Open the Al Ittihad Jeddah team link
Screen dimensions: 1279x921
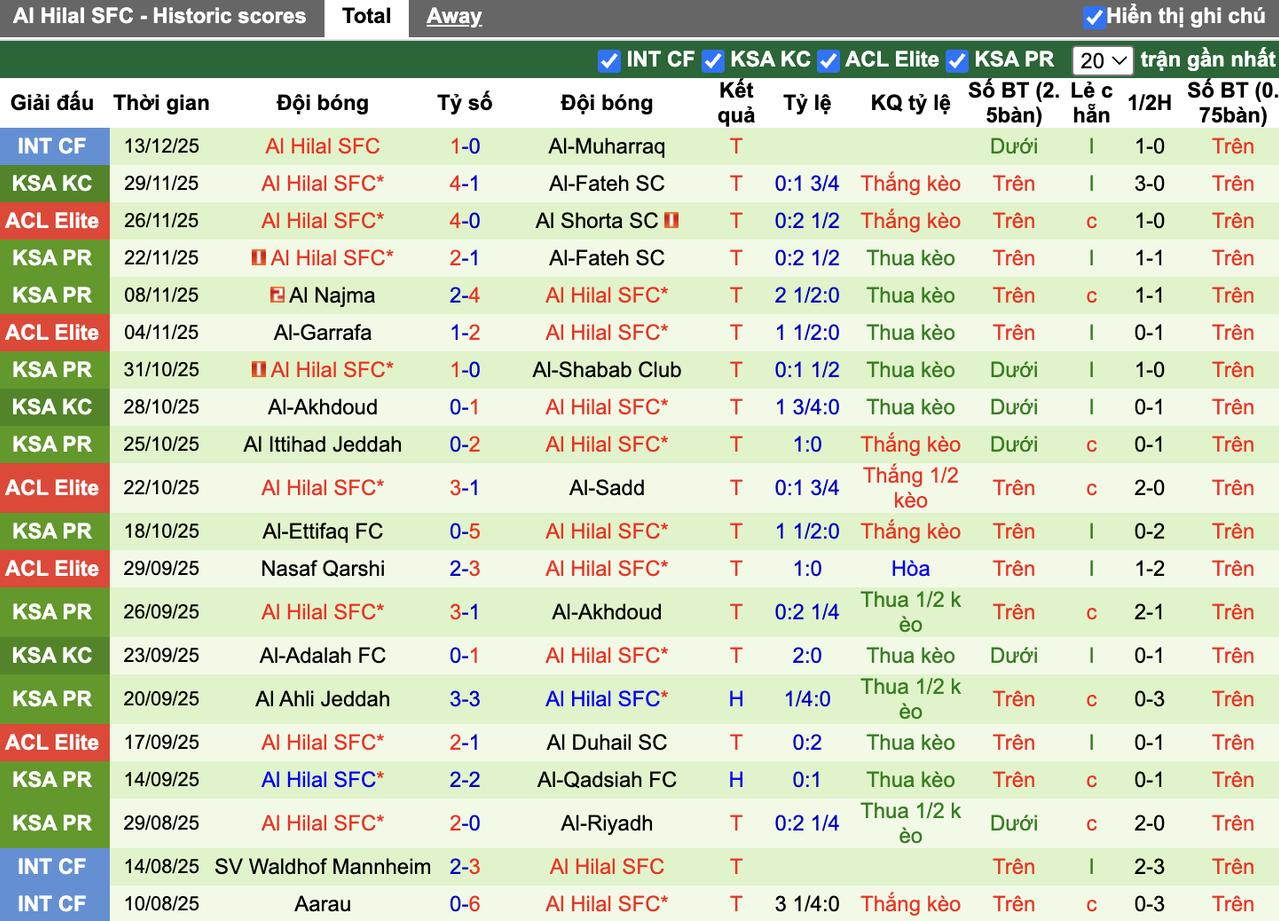tap(322, 444)
